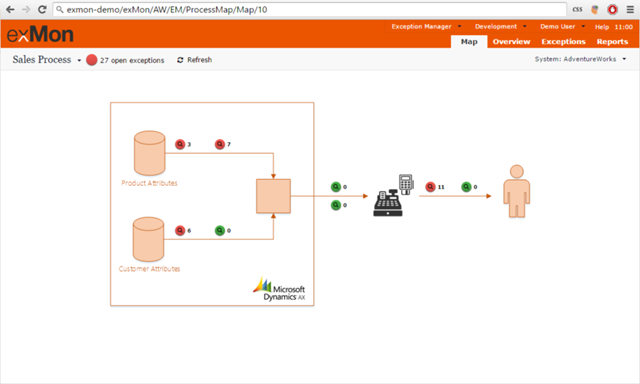The width and height of the screenshot is (640, 384).
Task: Go back with browser back arrow
Action: coord(10,9)
